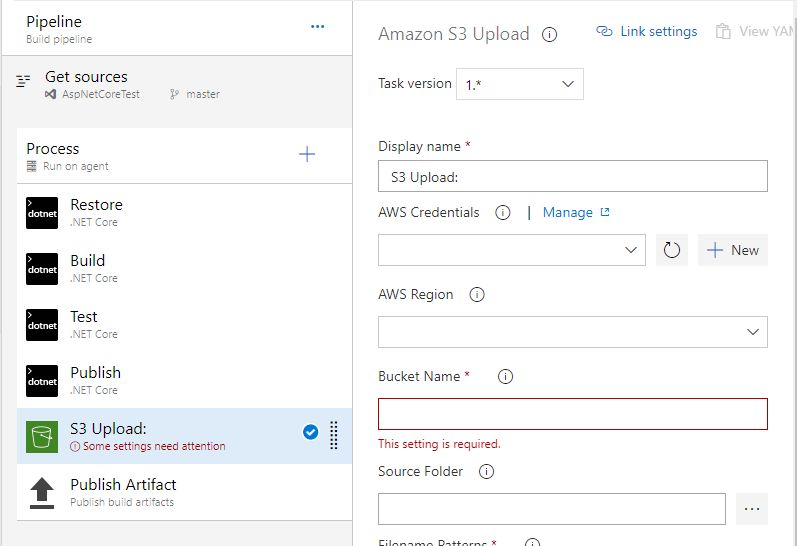Open the Pipeline ellipsis menu
Image resolution: width=797 pixels, height=546 pixels.
317,26
